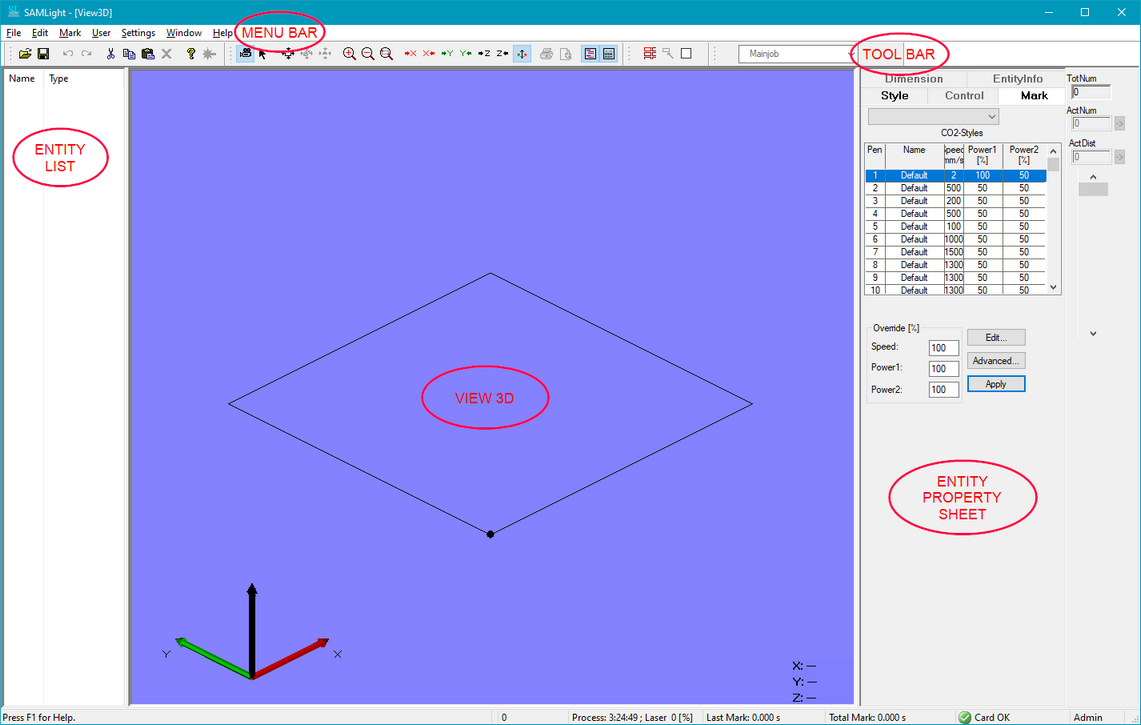Screen dimensions: 1141x725
Task: Toggle the first highlighted panel view button
Action: click(590, 54)
